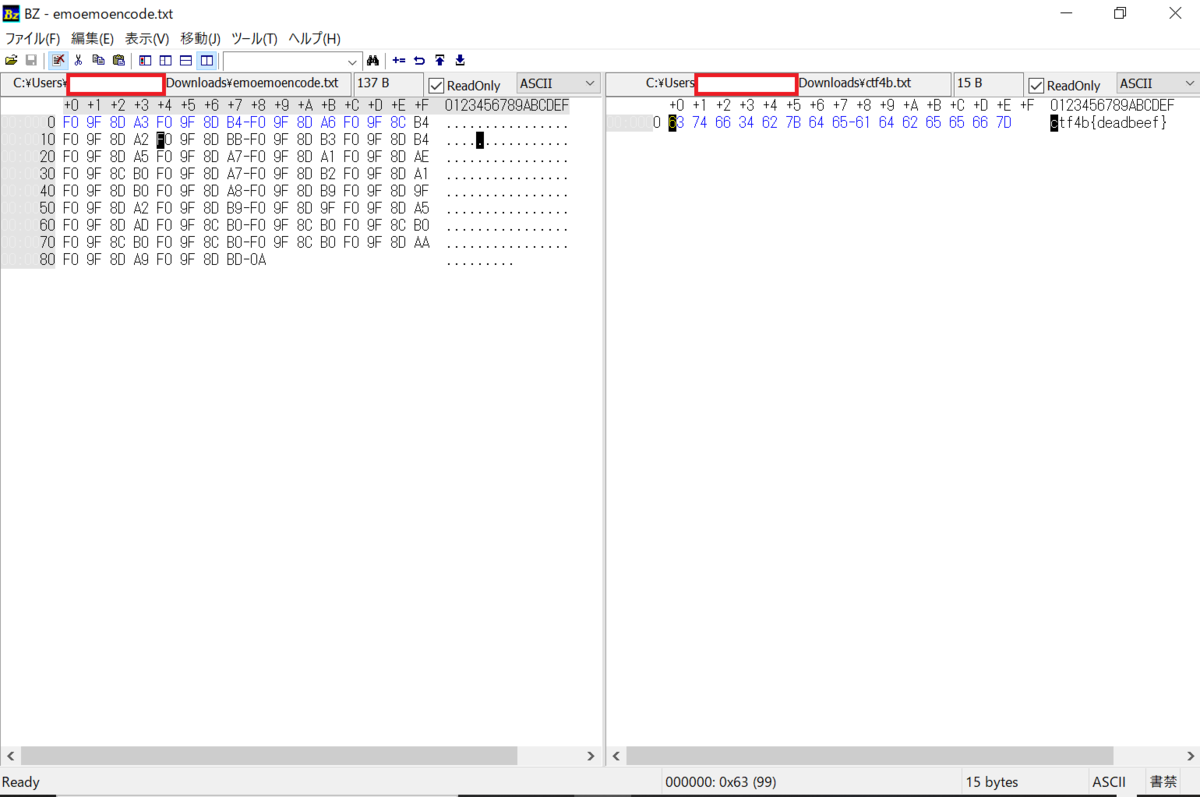Viewport: 1200px width, 797px height.
Task: Select the vertical split view icon
Action: coord(206,60)
